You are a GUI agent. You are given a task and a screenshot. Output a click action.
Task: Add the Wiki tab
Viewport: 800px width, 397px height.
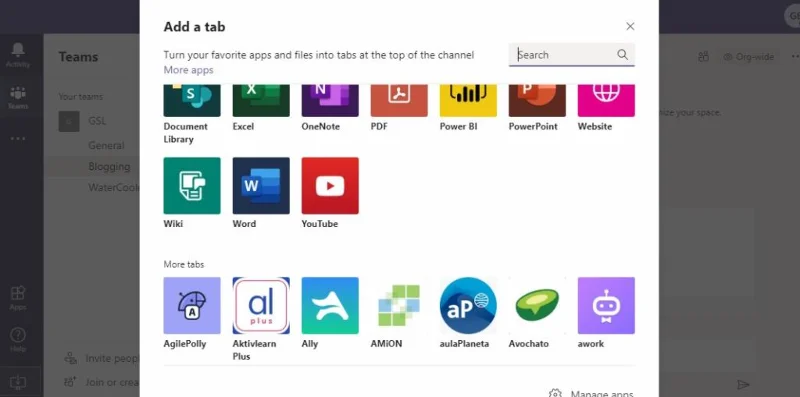tap(192, 186)
